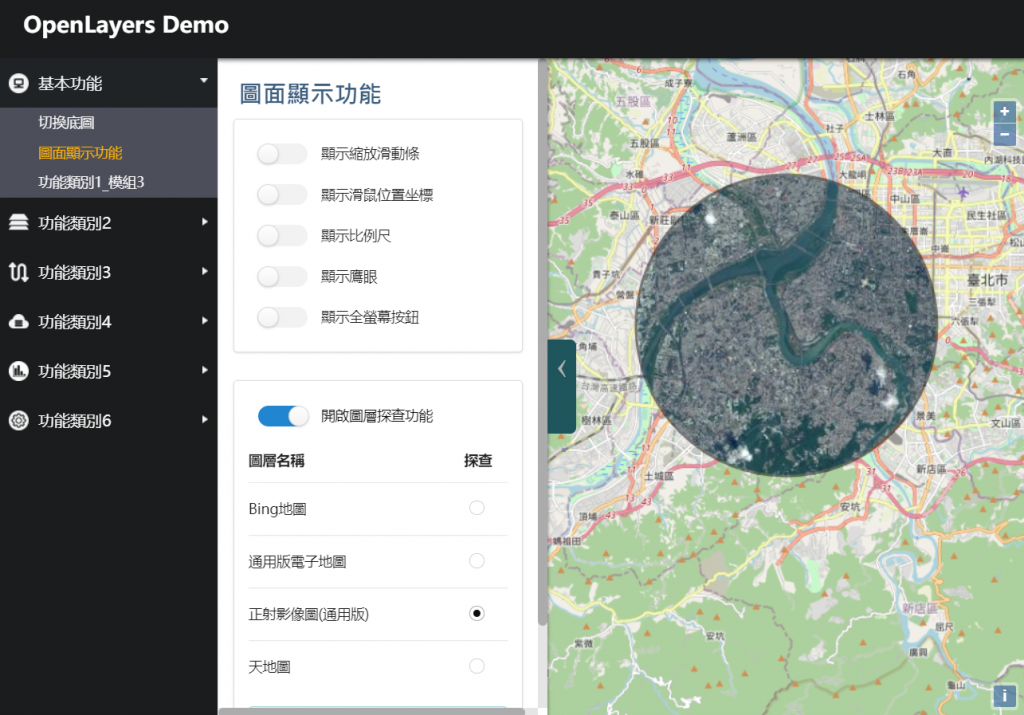Click 臺北市 label on the map

(987, 280)
